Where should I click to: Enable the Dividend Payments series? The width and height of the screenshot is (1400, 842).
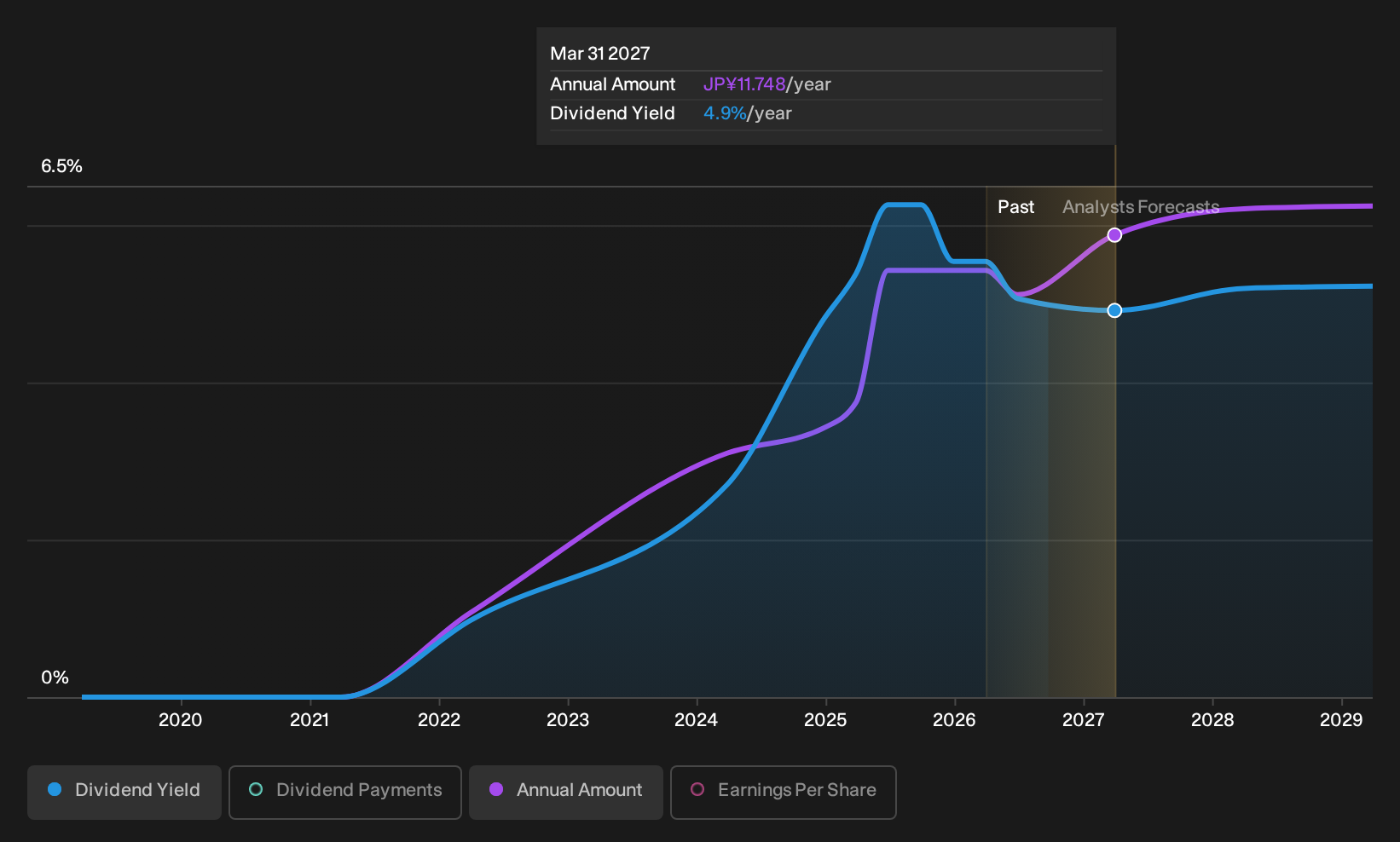(345, 792)
